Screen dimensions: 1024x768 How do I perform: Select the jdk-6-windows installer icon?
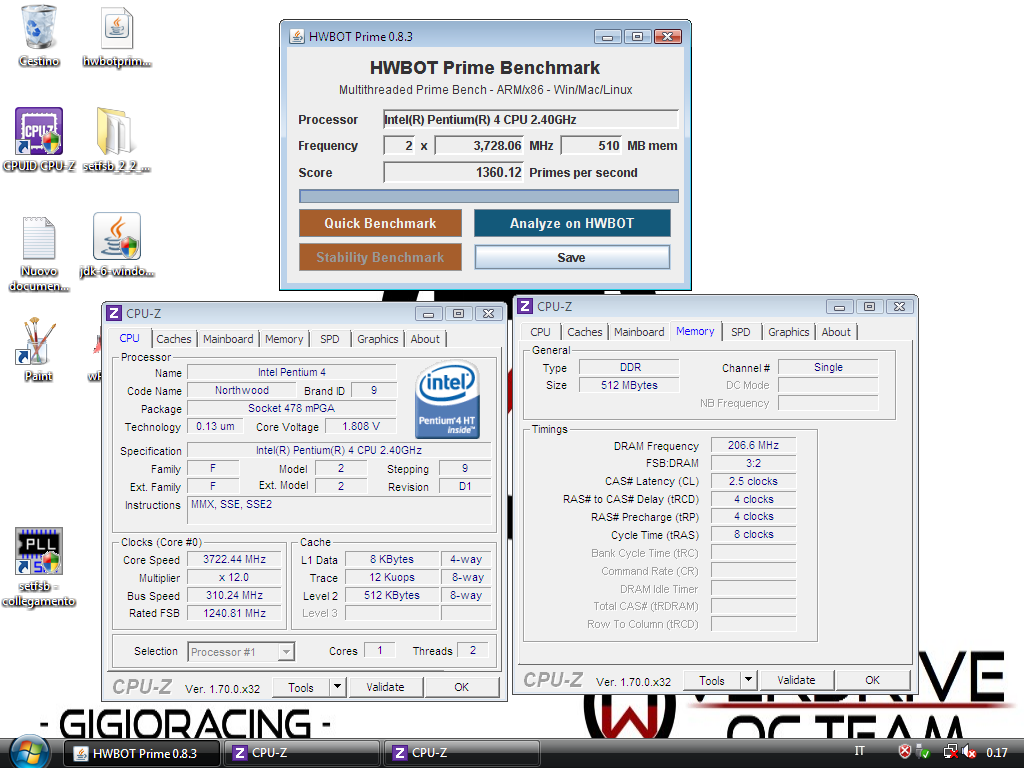117,245
